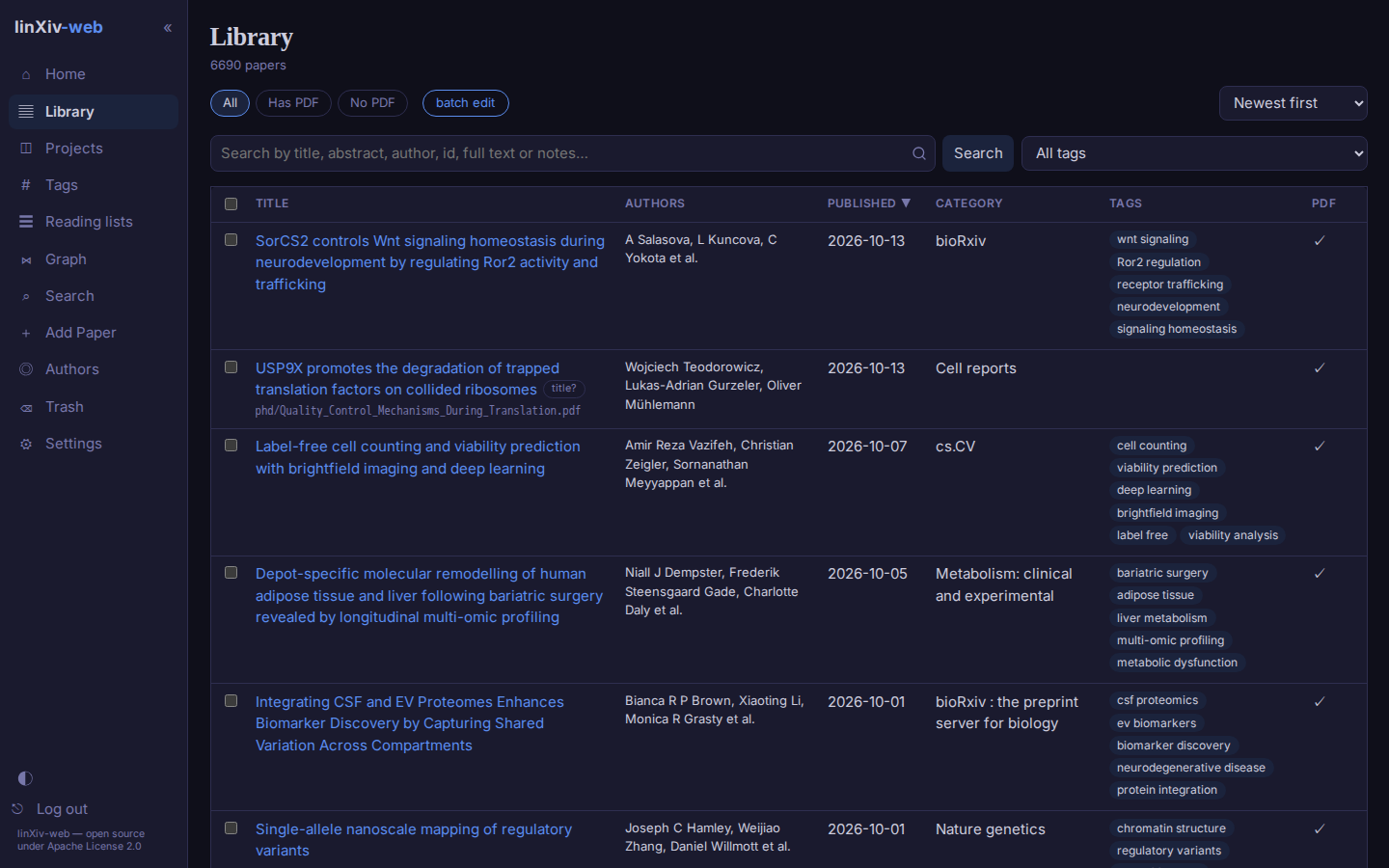
Task: Filter by No PDF
Action: coord(372,103)
